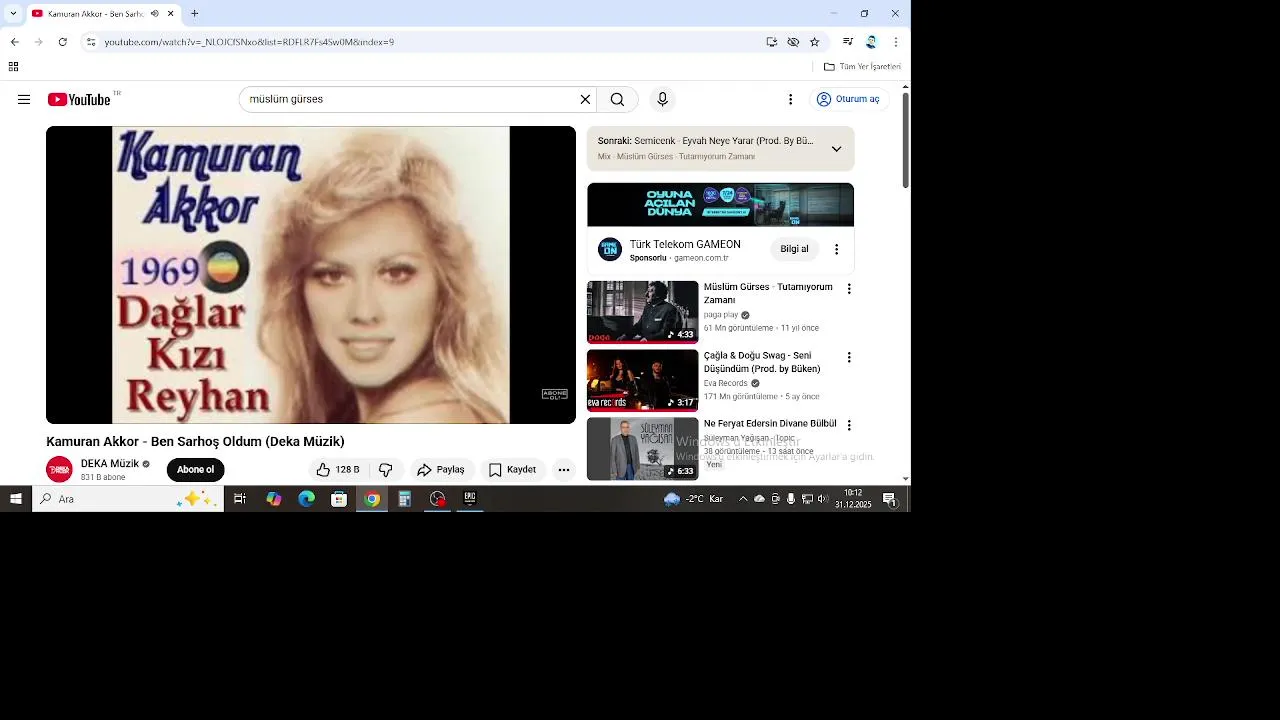
Task: Open the Chrome tab search dropdown
Action: coord(13,14)
